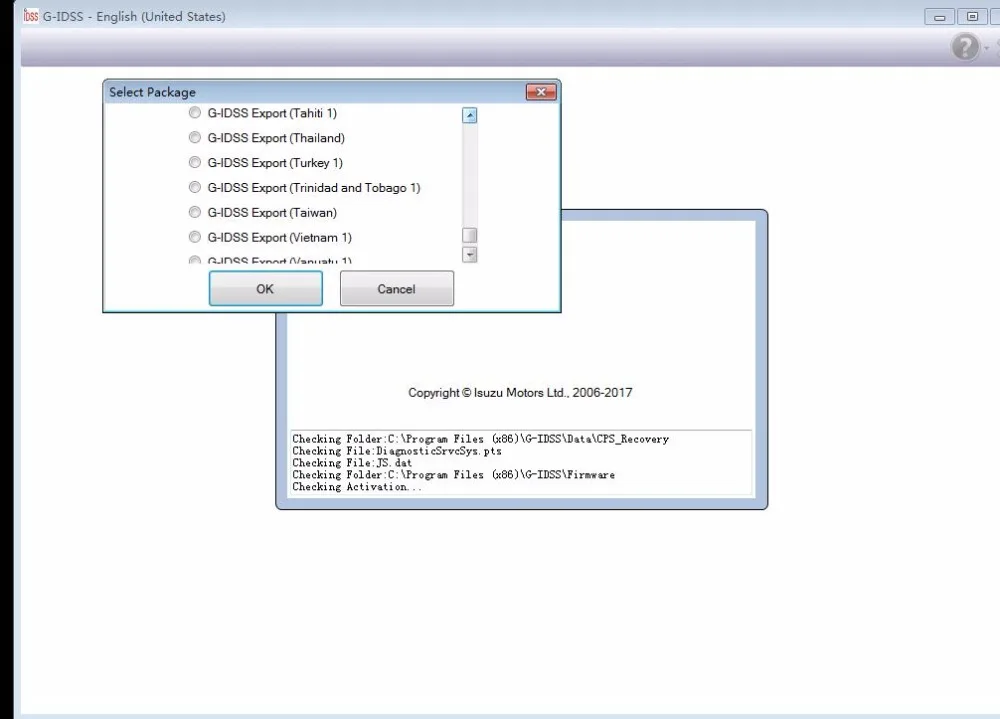Choose G-IDSS Export (Turkey 1) radio button

pos(195,163)
